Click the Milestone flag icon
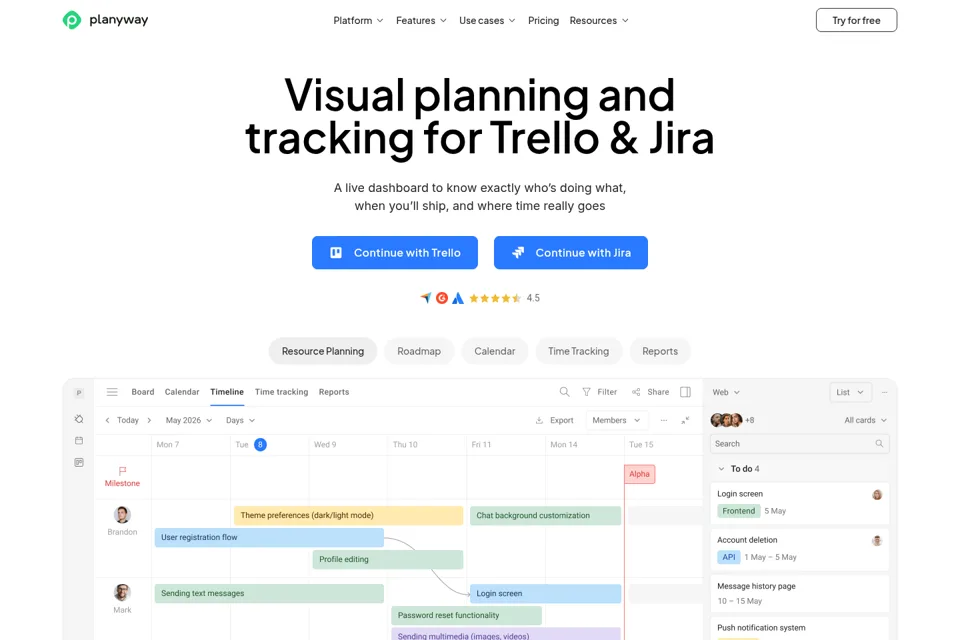Screen dimensions: 960x640 [122, 470]
